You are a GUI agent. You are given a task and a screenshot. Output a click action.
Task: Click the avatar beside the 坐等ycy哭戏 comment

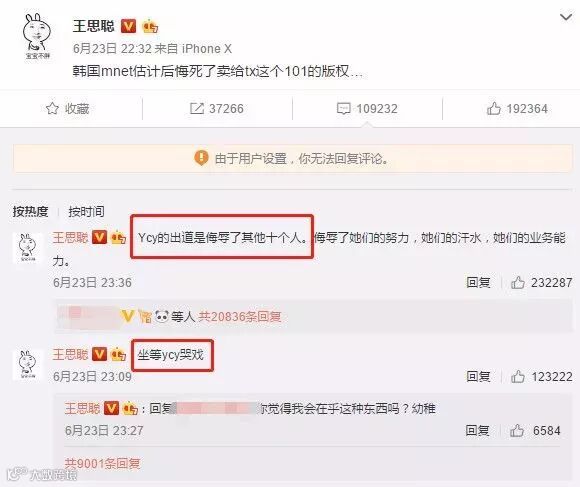click(x=28, y=365)
